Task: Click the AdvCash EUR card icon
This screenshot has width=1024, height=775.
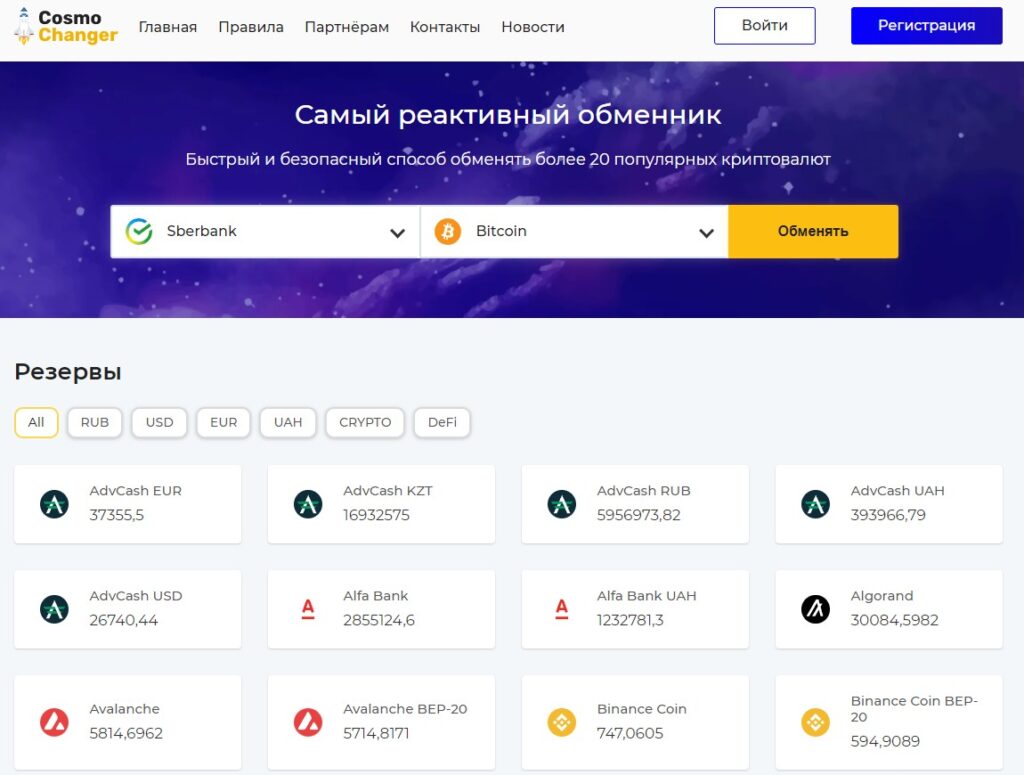Action: click(54, 504)
